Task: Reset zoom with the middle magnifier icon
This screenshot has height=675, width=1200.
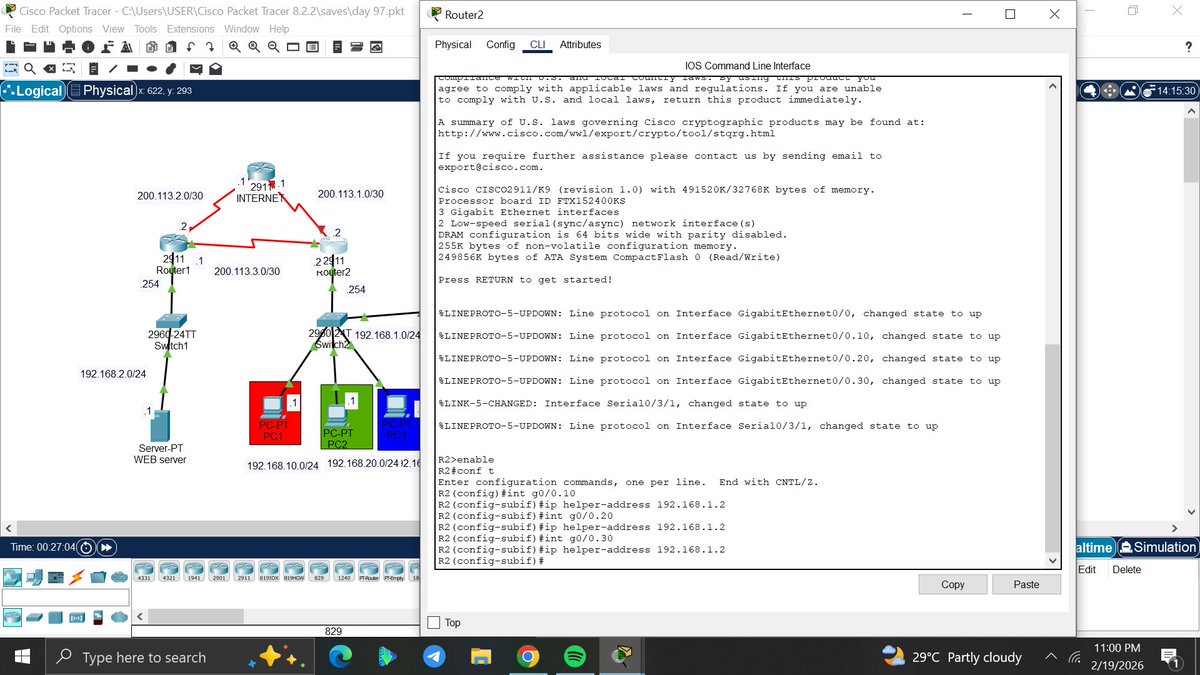Action: [254, 47]
